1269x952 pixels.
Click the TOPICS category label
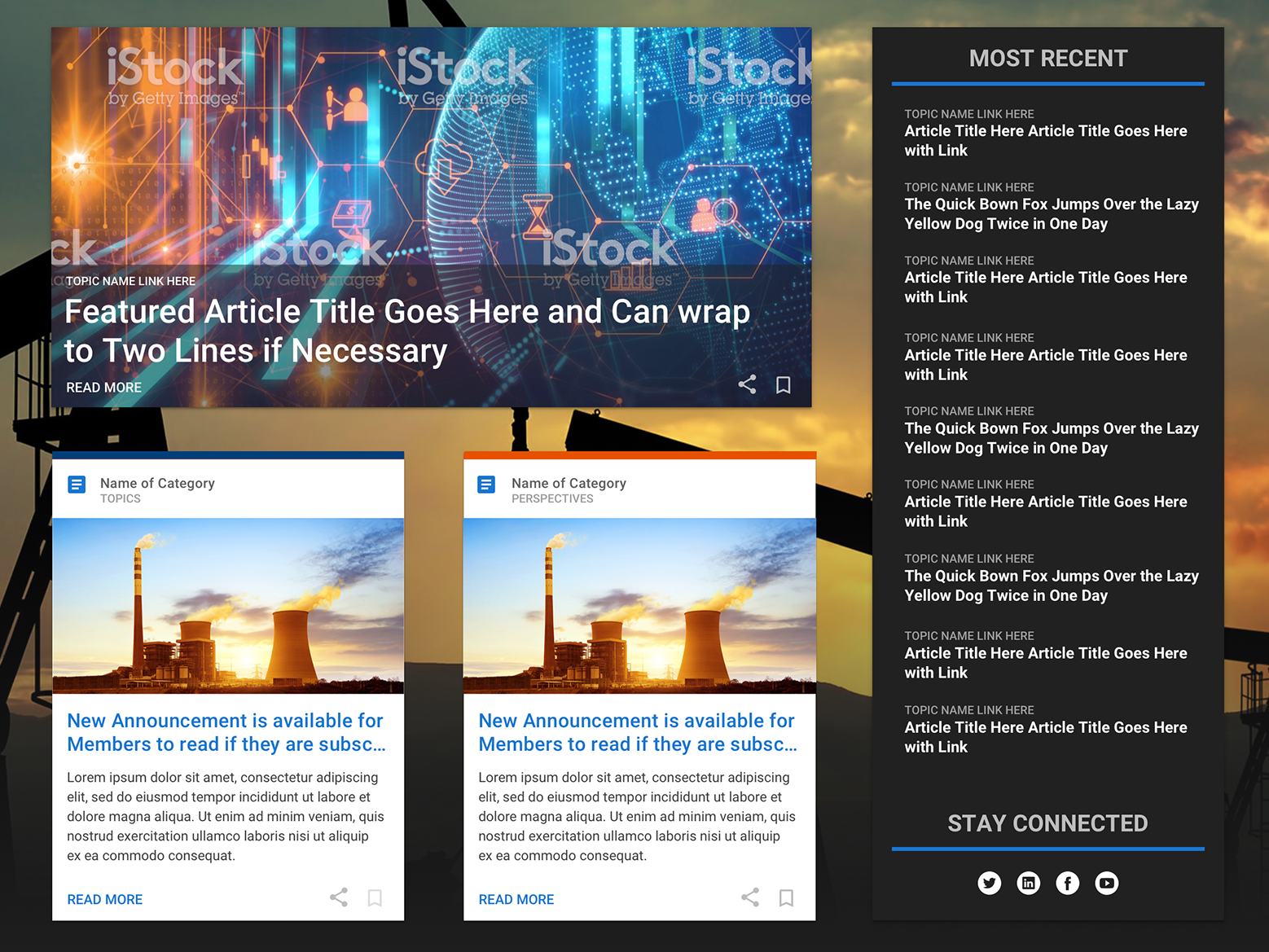coord(121,498)
